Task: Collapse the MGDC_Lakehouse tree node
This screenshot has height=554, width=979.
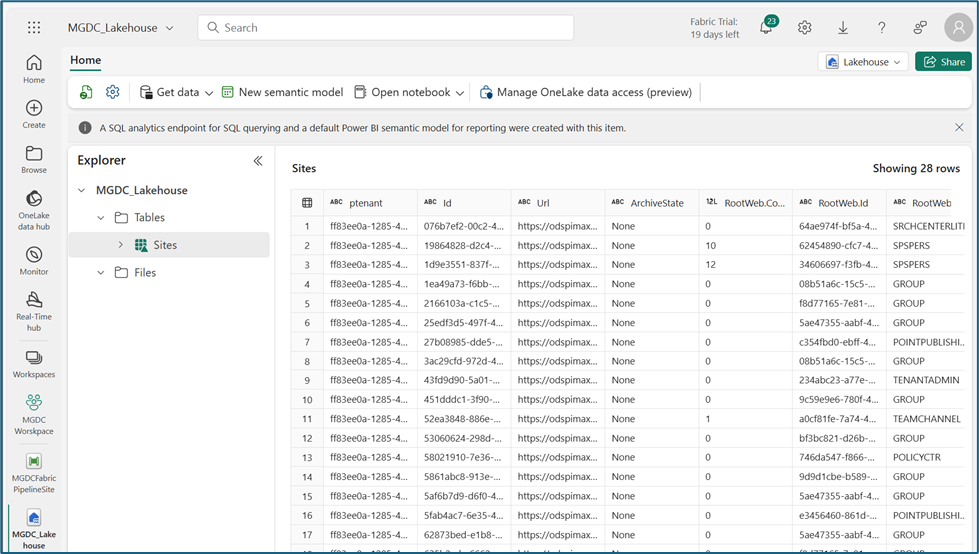Action: point(82,190)
